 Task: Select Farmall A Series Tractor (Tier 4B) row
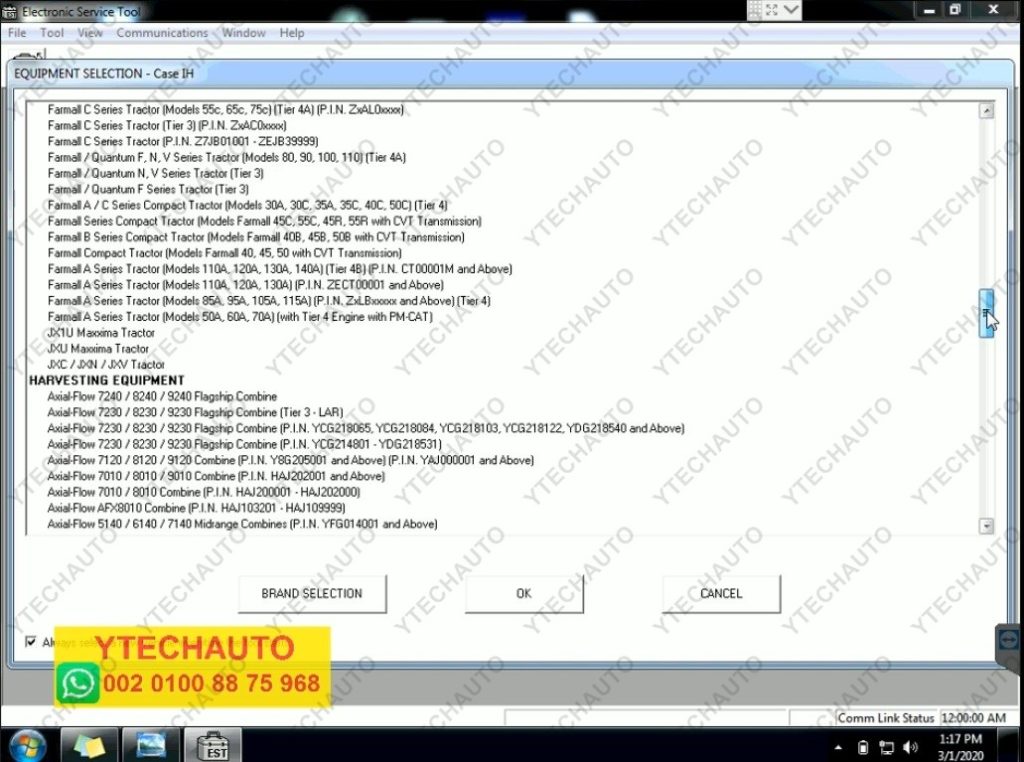tap(280, 269)
